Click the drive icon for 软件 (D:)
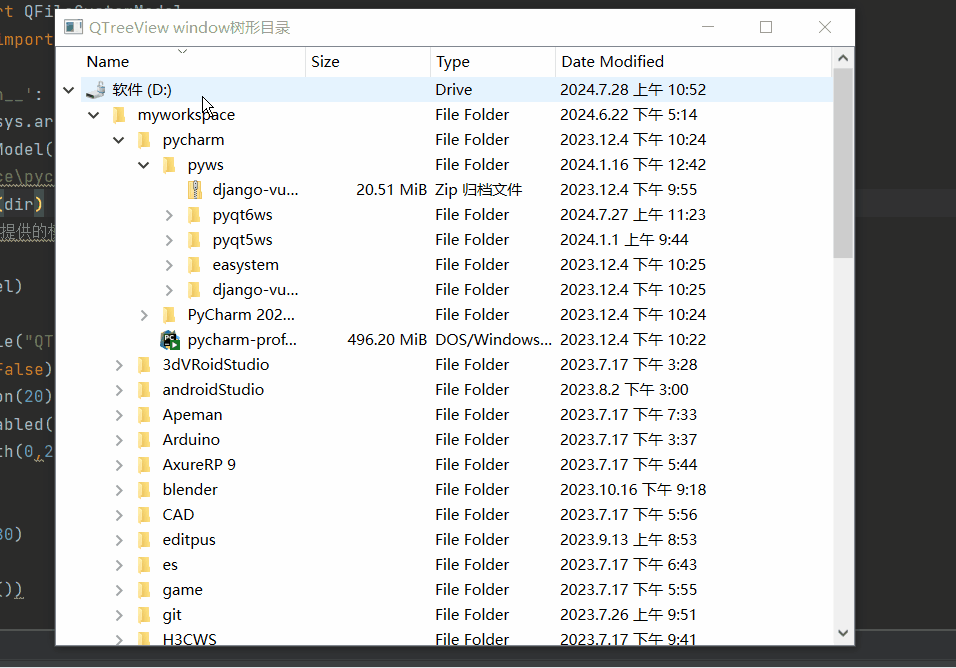956x668 pixels. [x=96, y=90]
